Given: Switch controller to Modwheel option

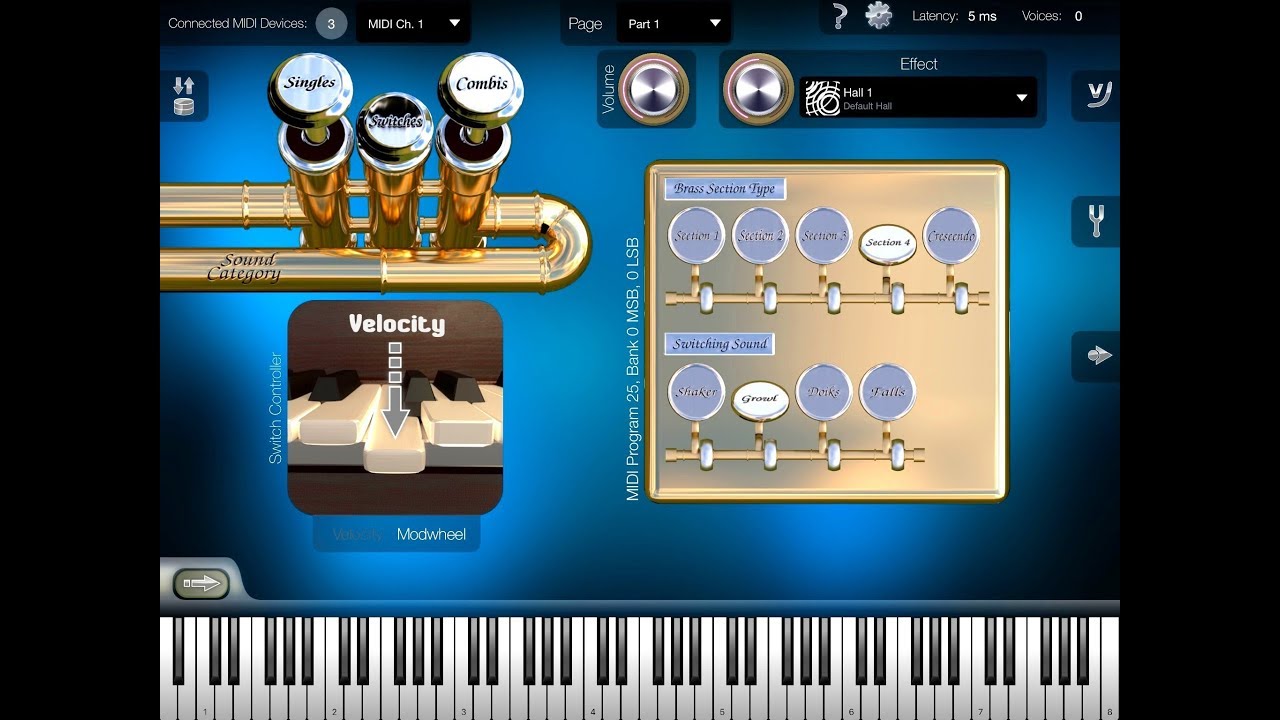Looking at the screenshot, I should pos(431,534).
